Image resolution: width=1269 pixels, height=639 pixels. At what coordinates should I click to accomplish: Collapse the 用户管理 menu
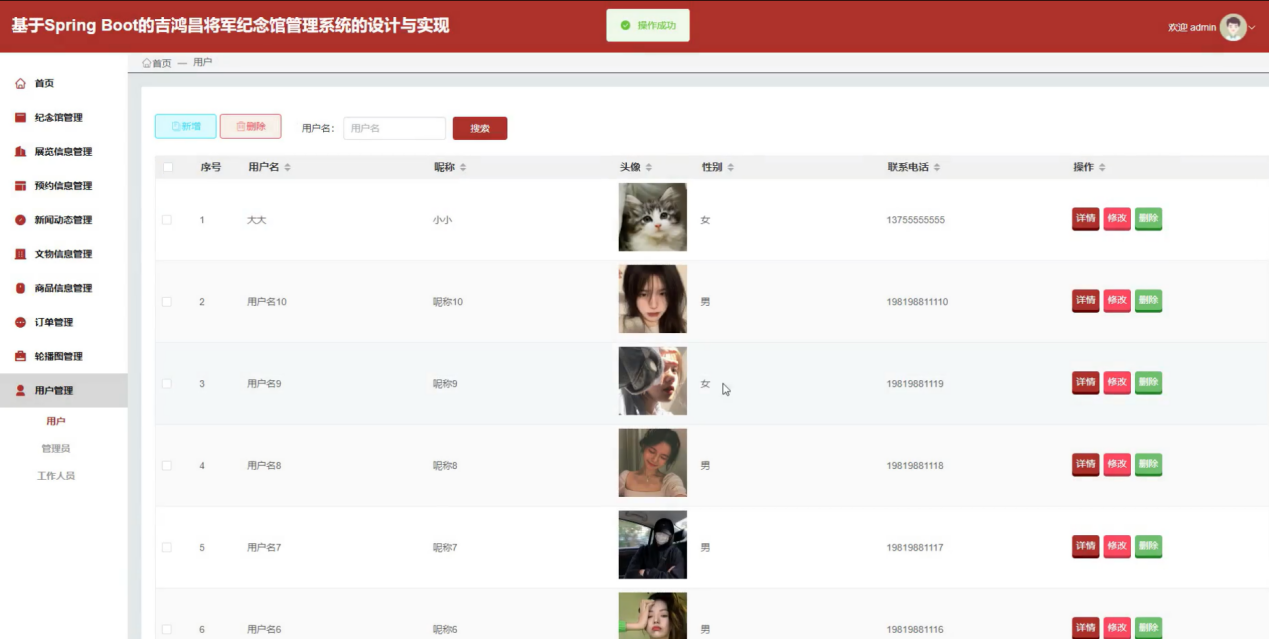pyautogui.click(x=64, y=391)
